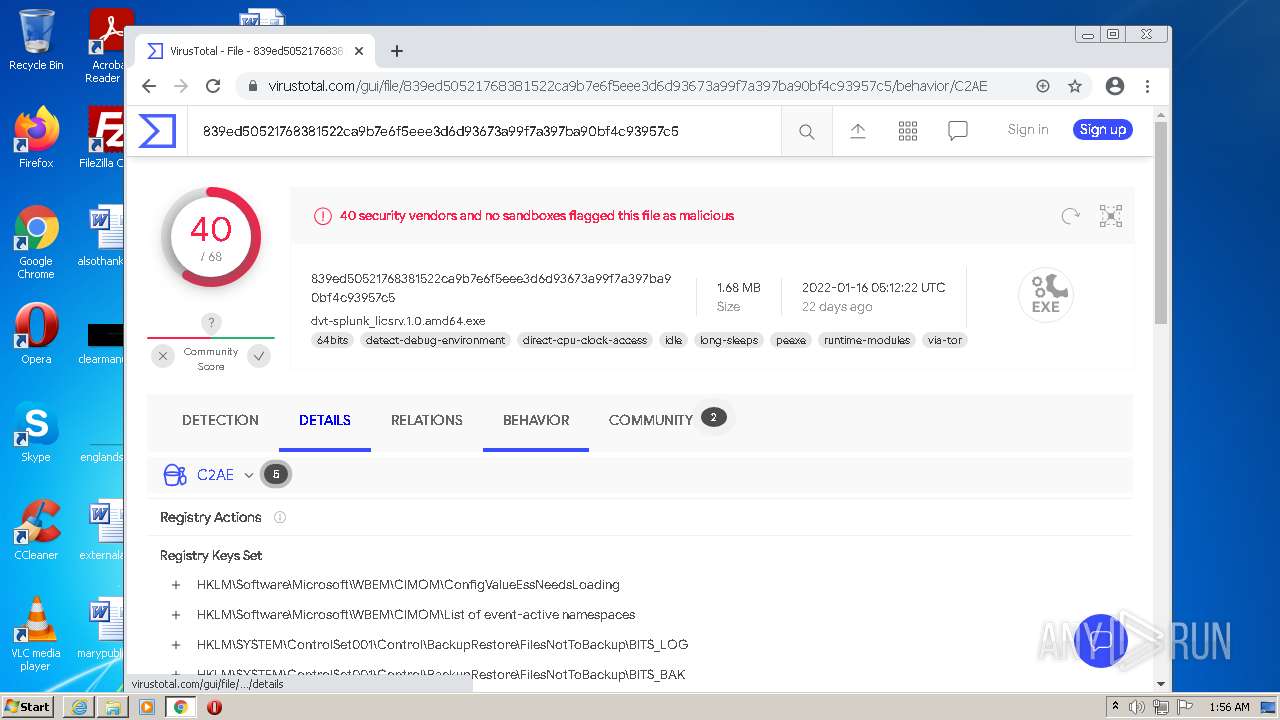Click the taskbar volume icon
Screen dimensions: 1280x720
(x=1137, y=707)
